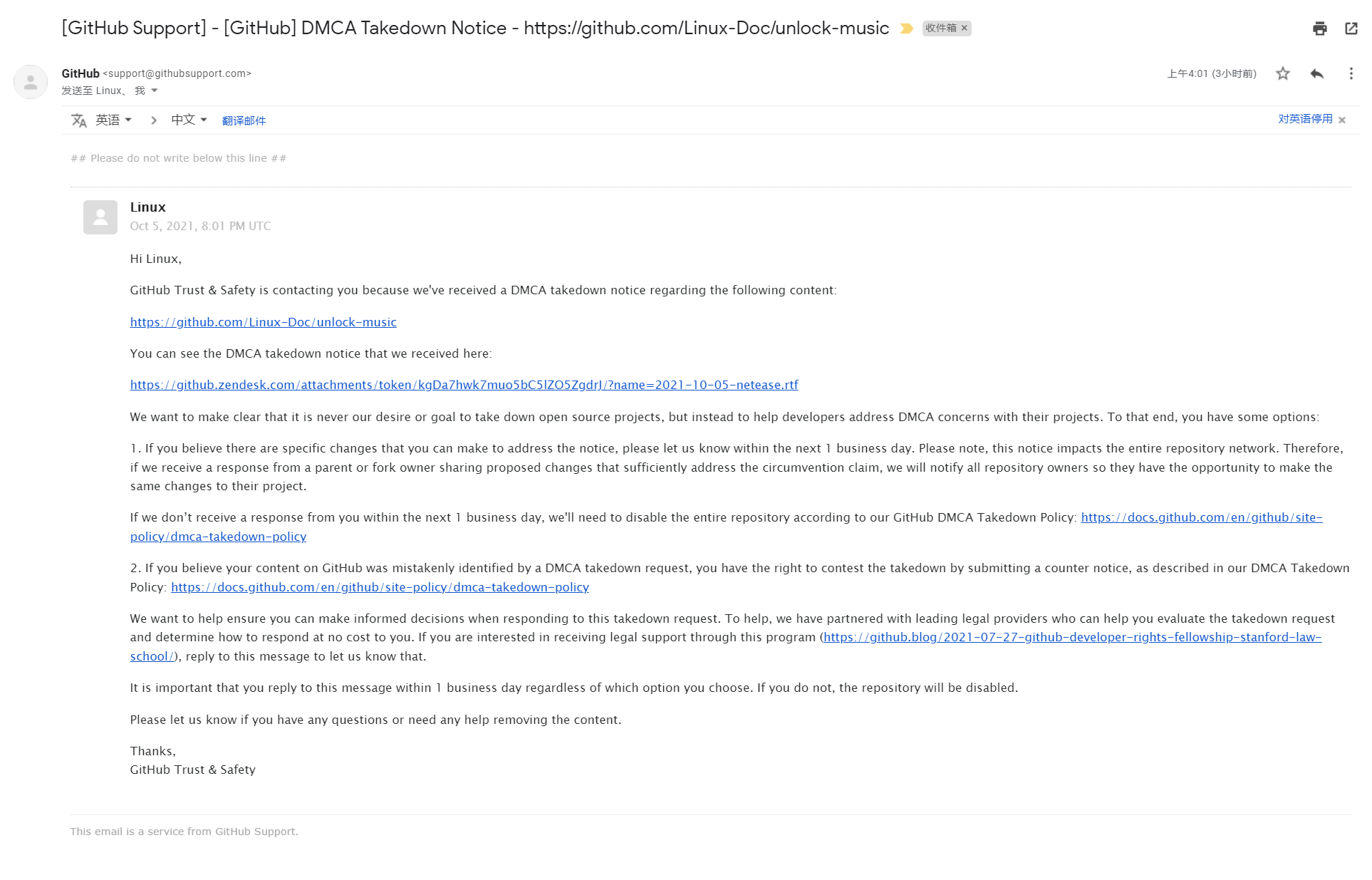The height and width of the screenshot is (880, 1372).
Task: Click the arrow between language selectors
Action: [x=153, y=120]
